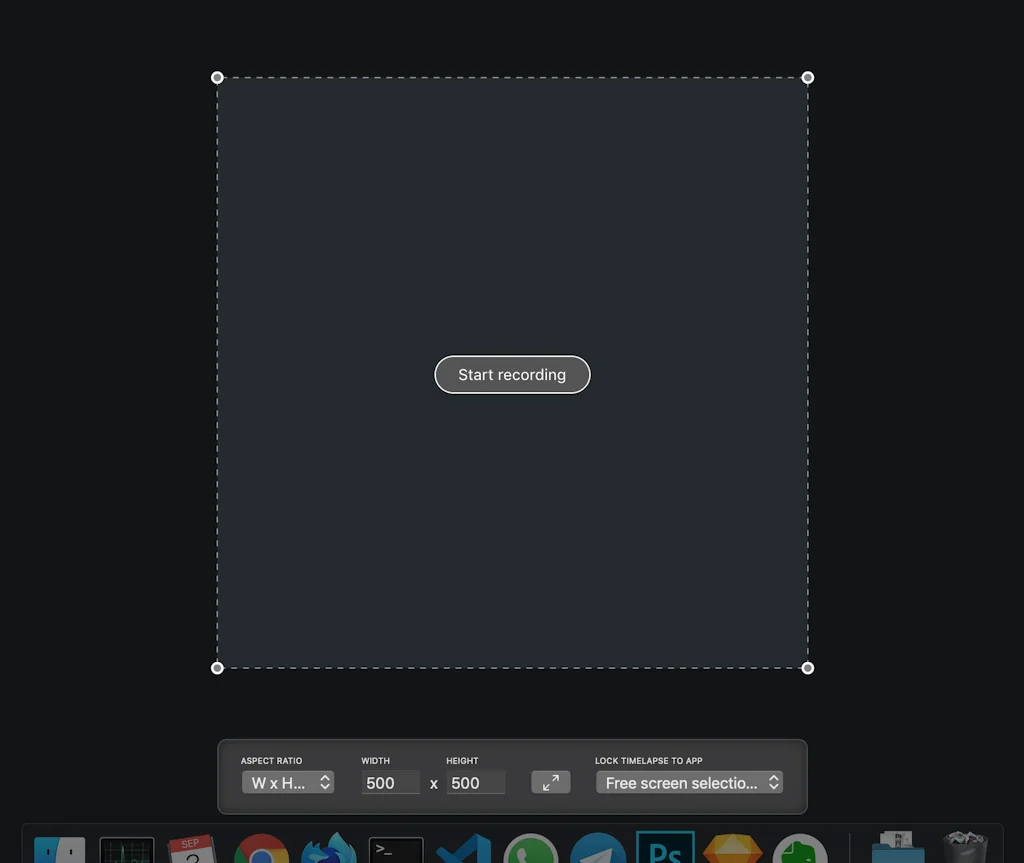The height and width of the screenshot is (863, 1024).
Task: Launch Telegram from the dock
Action: 597,850
